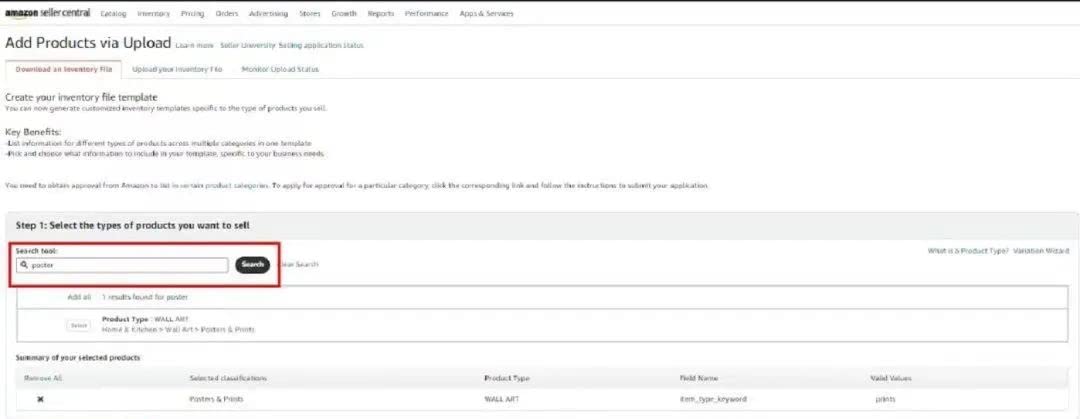Open the Variation Wizard link
Image resolution: width=1080 pixels, height=419 pixels.
(1041, 251)
